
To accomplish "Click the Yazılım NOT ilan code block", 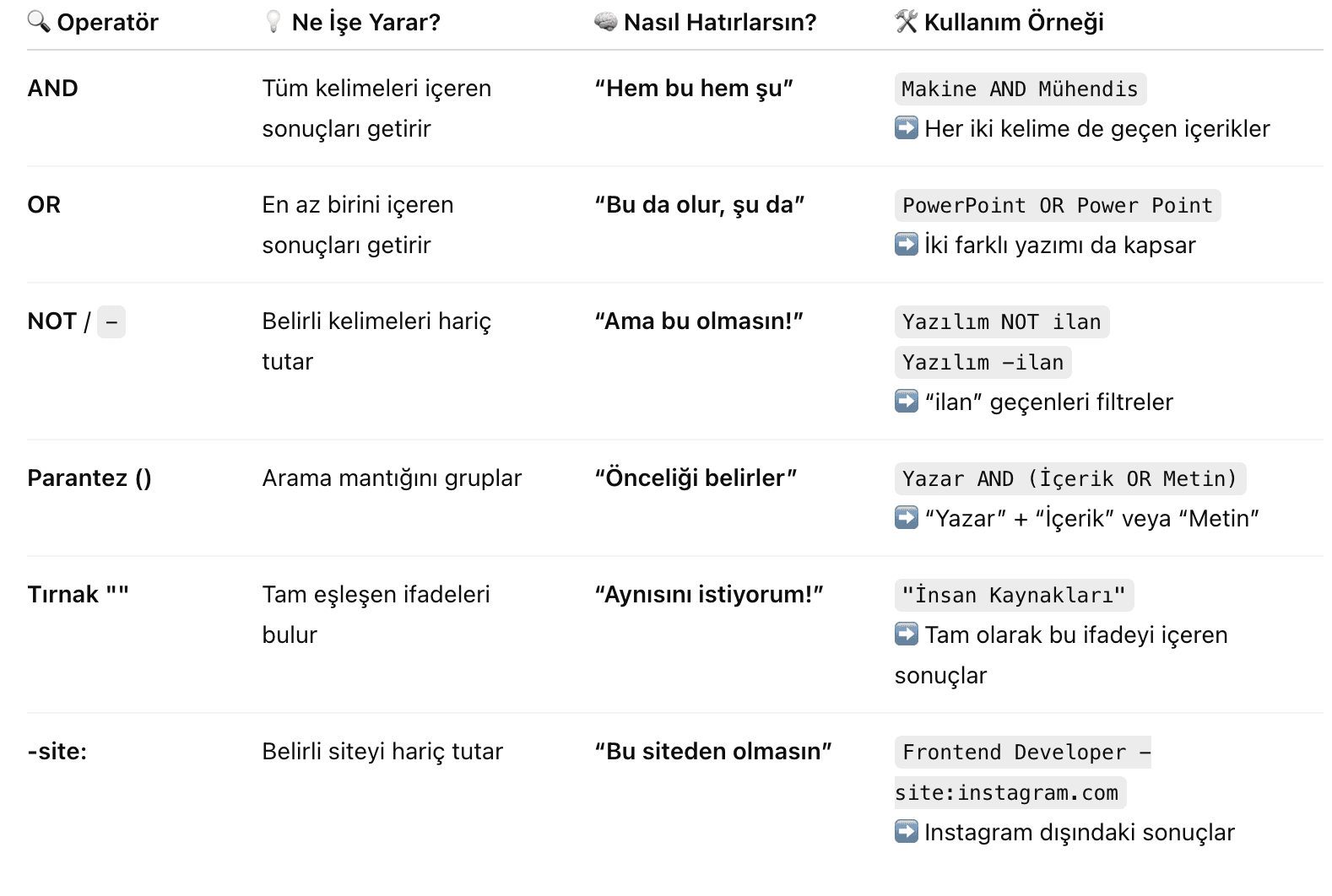I will [x=1002, y=321].
